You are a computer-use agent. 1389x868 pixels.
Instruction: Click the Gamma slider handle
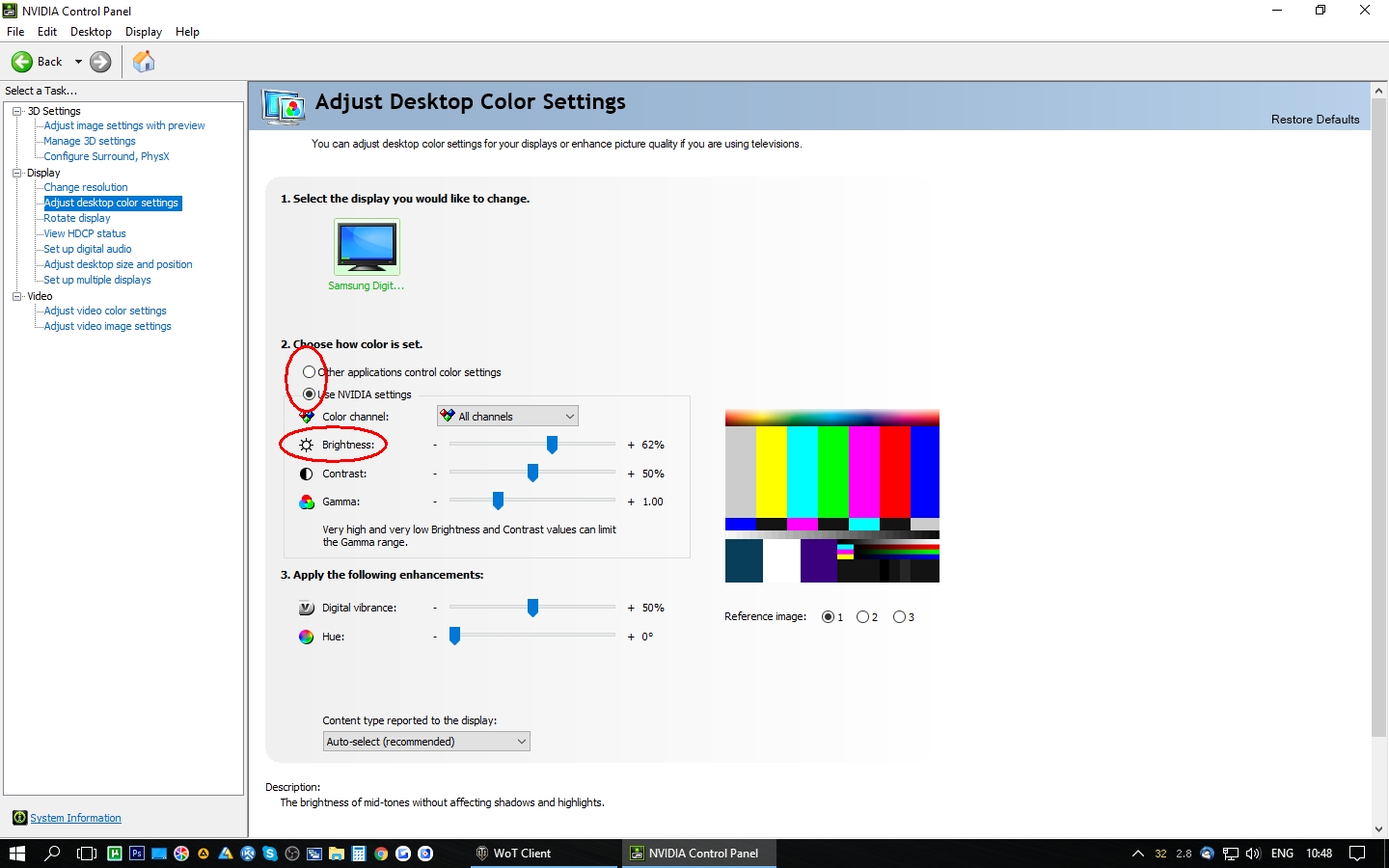[x=498, y=502]
